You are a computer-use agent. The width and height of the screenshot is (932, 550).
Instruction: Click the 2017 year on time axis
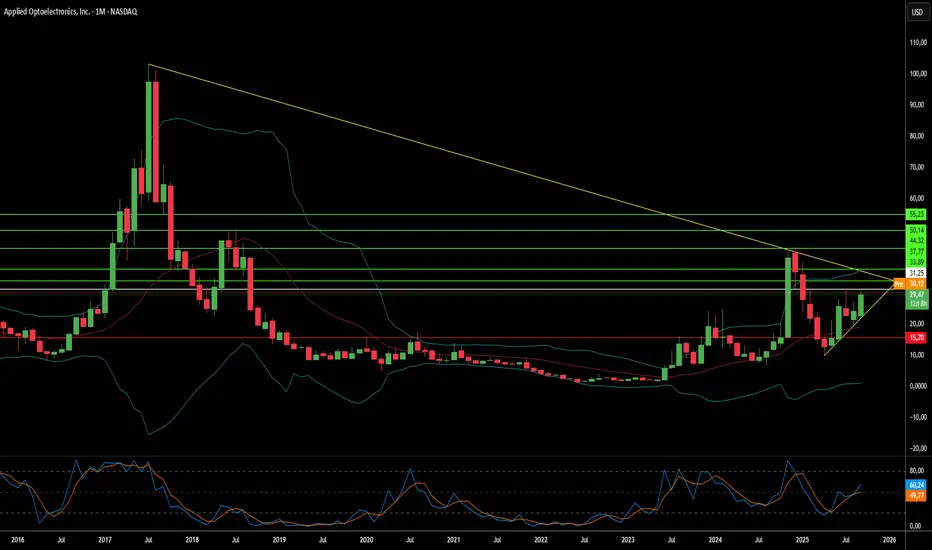(x=105, y=538)
